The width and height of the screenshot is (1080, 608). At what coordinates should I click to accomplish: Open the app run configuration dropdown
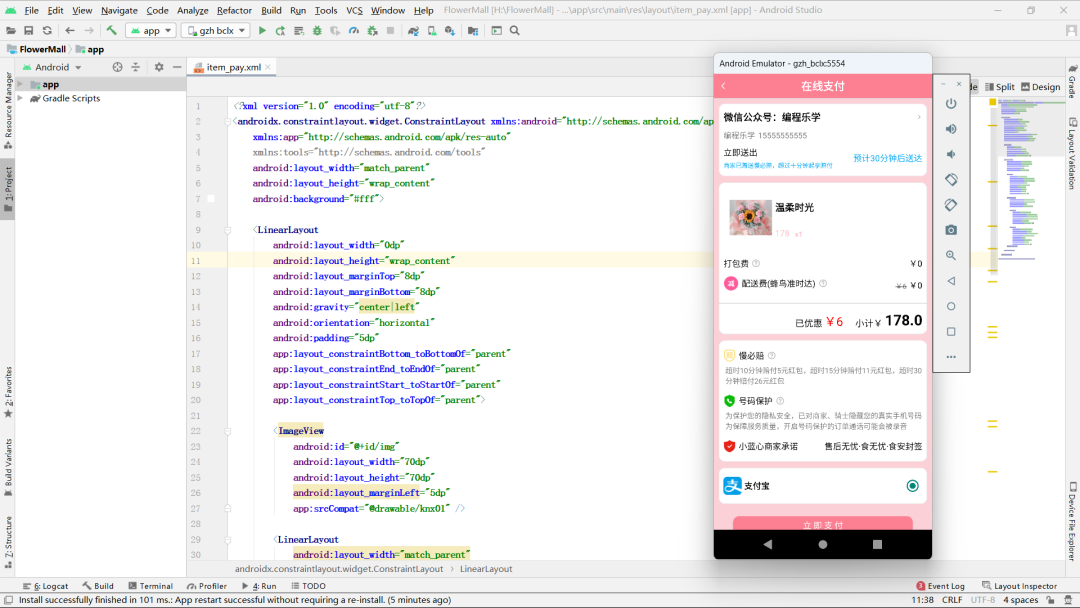[151, 30]
